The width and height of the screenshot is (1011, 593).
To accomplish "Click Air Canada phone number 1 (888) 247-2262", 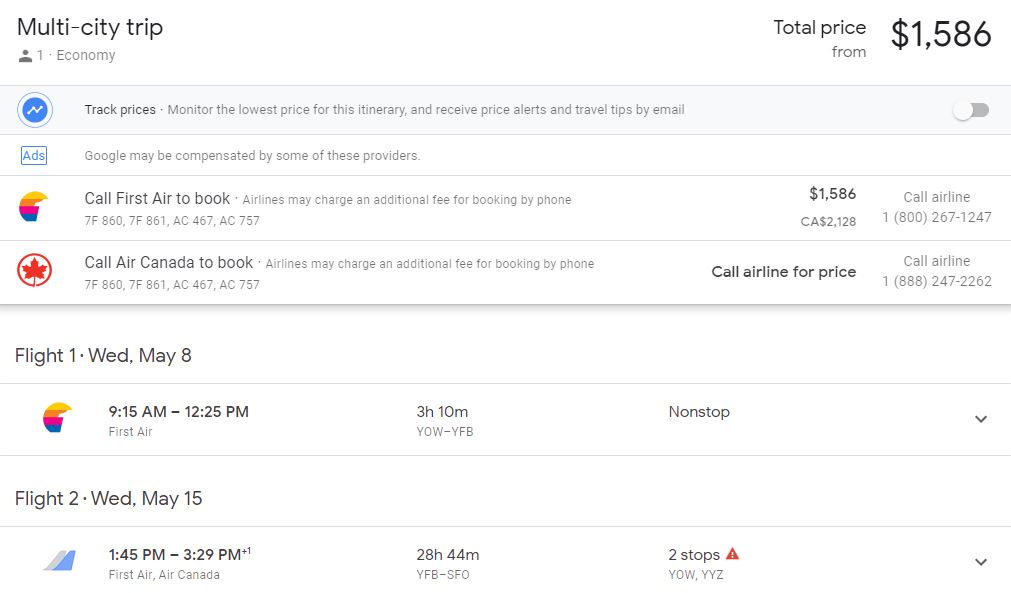I will pyautogui.click(x=936, y=281).
